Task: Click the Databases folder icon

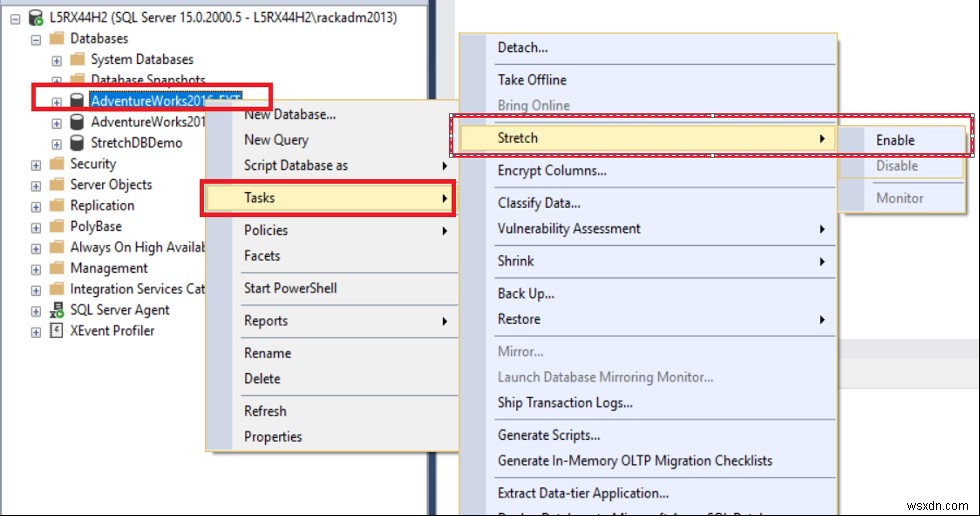Action: (x=57, y=38)
